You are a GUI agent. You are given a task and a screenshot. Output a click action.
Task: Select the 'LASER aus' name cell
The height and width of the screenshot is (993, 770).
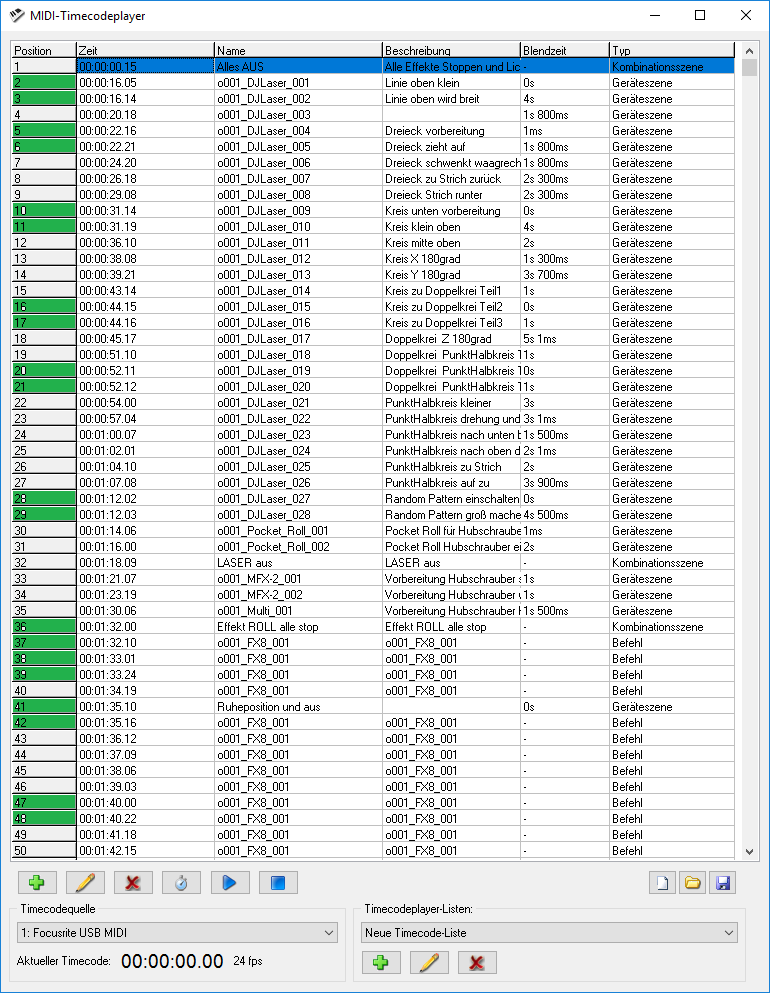pyautogui.click(x=298, y=562)
